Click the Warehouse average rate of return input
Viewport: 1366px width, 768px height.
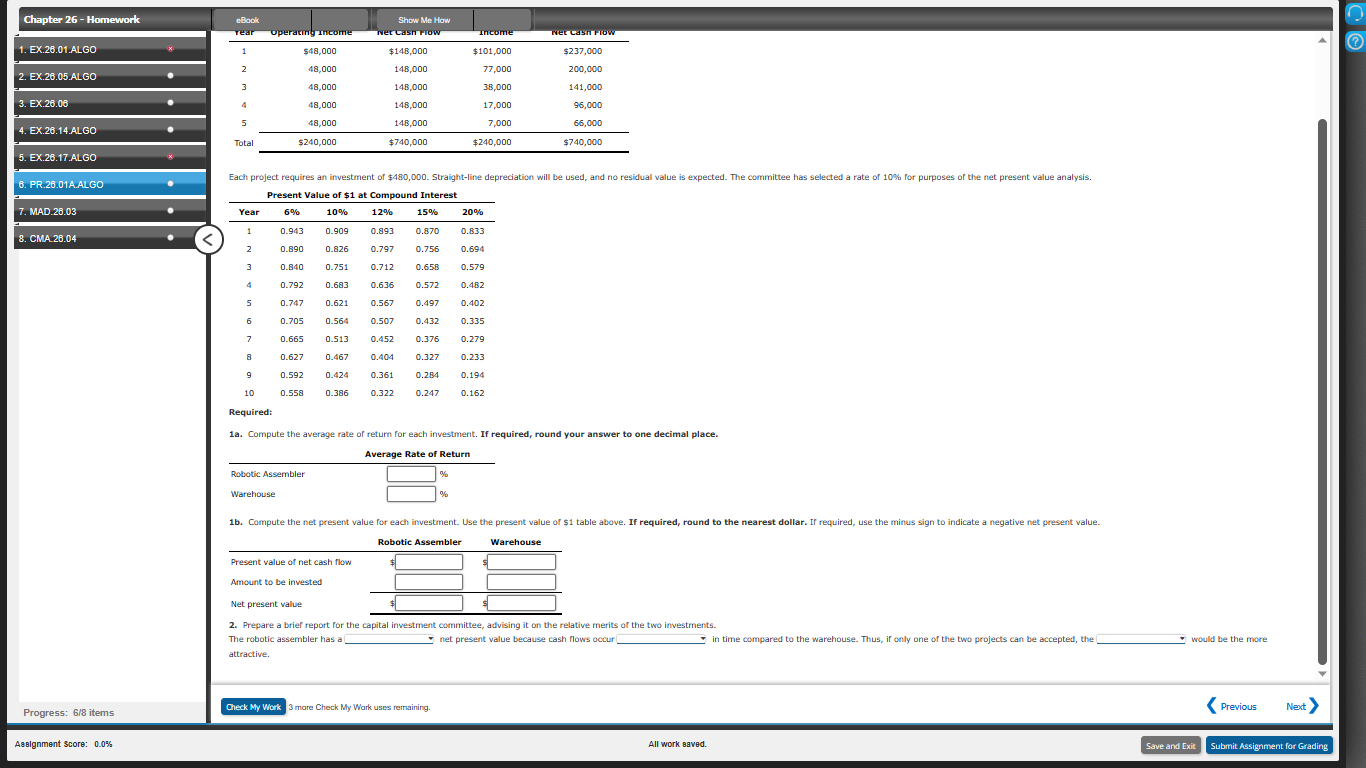click(412, 494)
